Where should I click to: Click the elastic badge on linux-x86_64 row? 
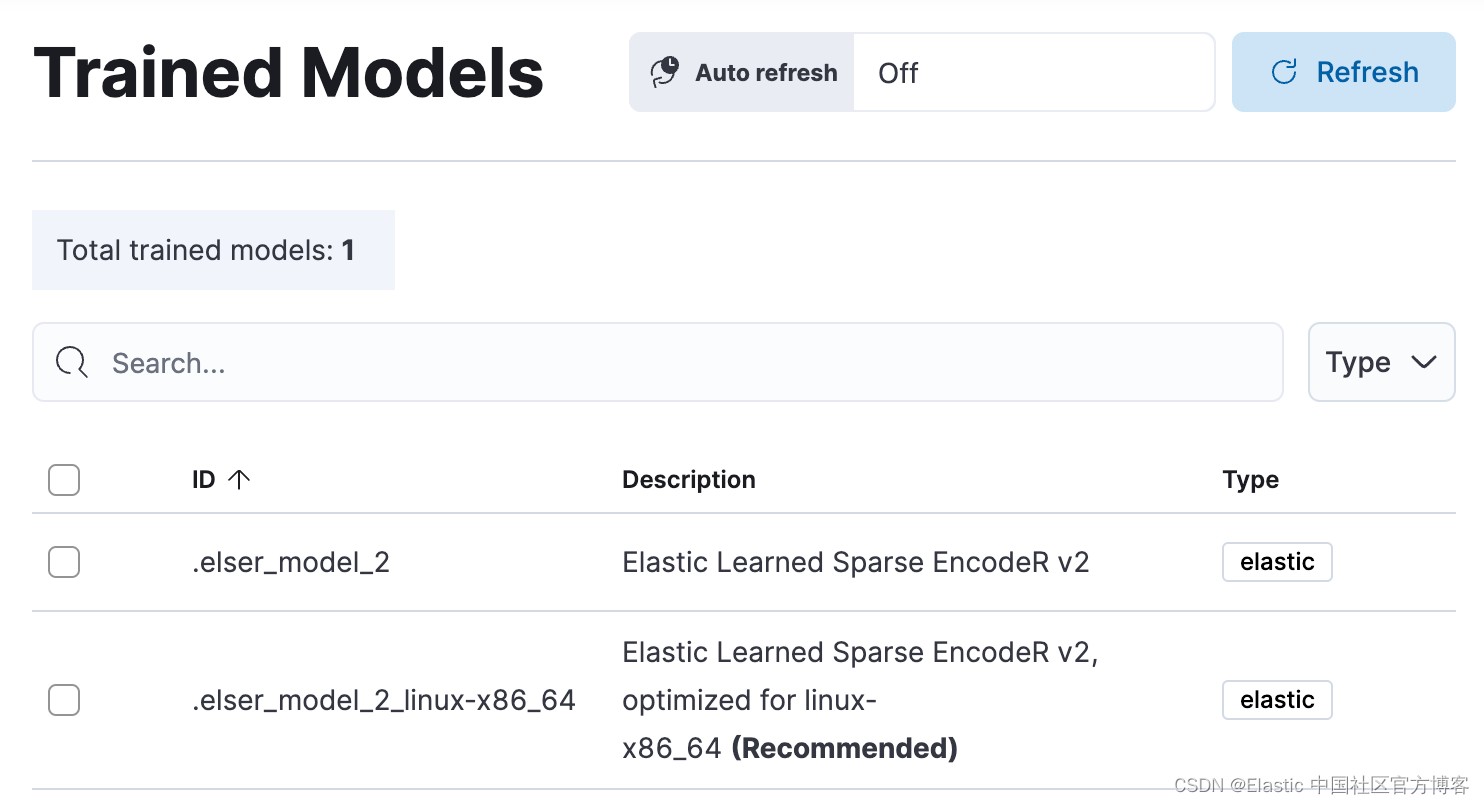[x=1277, y=700]
